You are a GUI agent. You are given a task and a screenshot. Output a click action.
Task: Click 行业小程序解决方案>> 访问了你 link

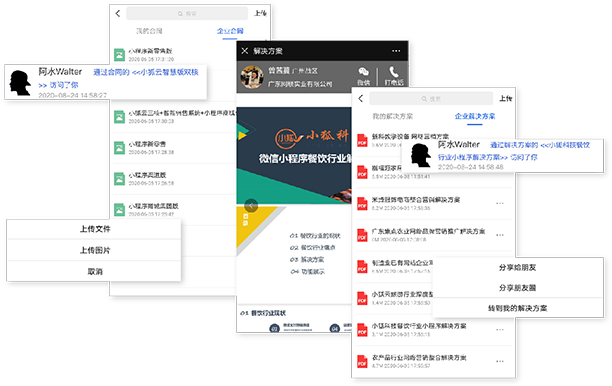pos(487,157)
